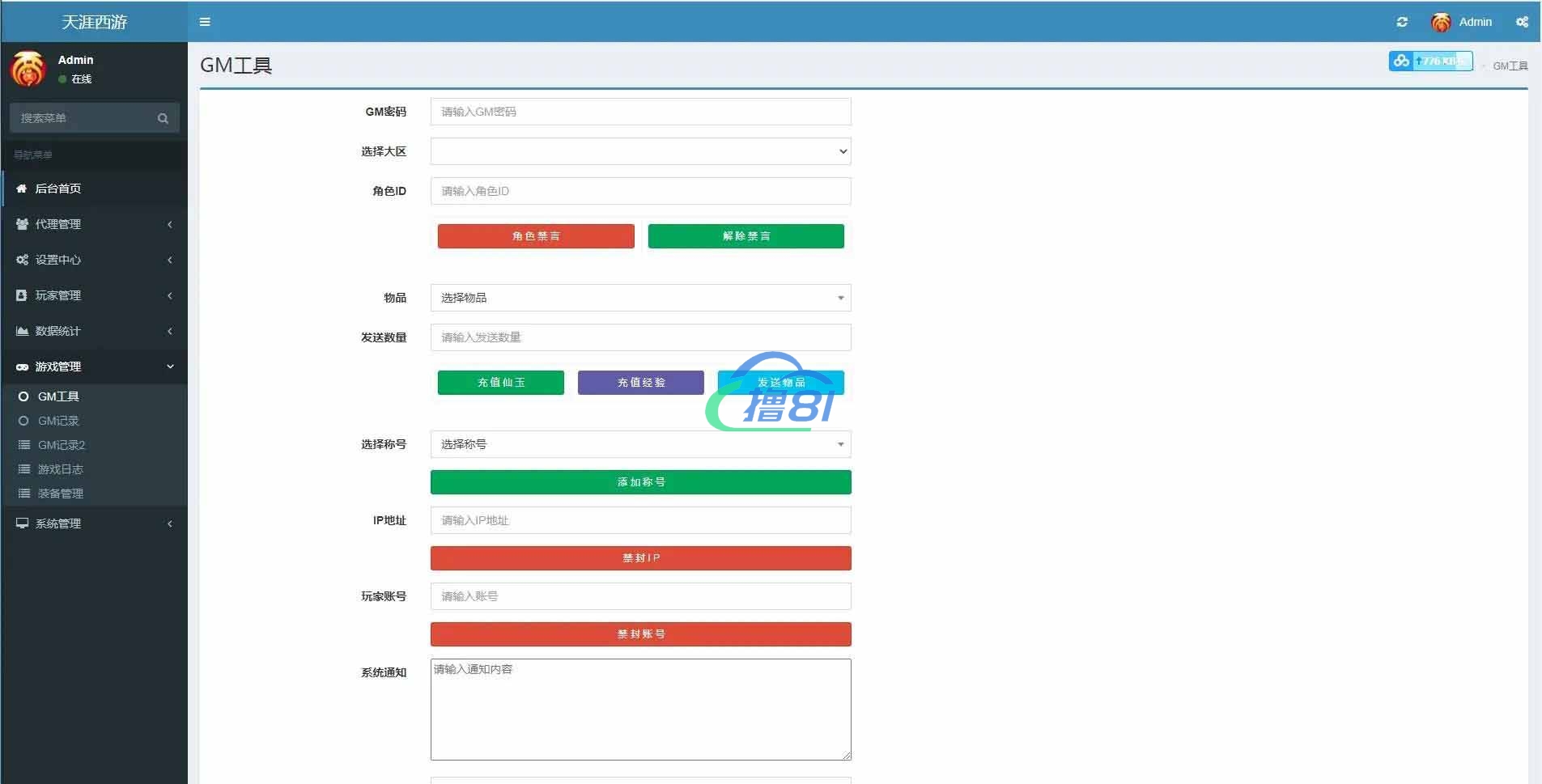Click the green 充值仙玉 button
1542x784 pixels.
point(501,383)
